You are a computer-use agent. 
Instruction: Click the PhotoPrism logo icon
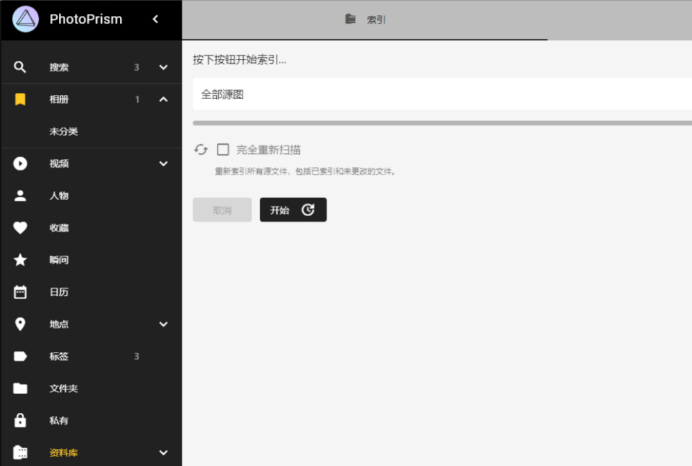point(25,19)
